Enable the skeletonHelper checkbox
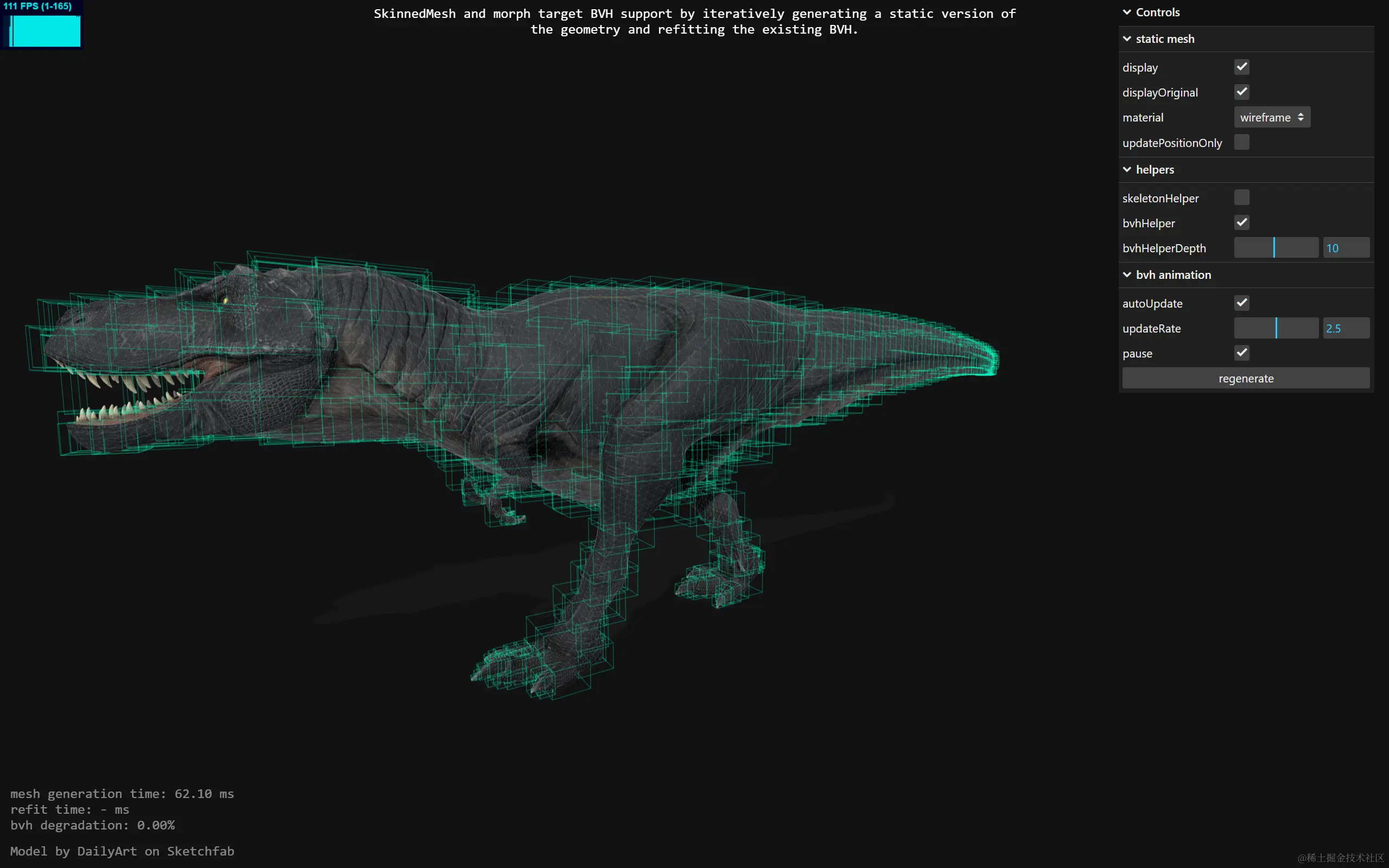Screen dimensions: 1389x868 (1241, 197)
